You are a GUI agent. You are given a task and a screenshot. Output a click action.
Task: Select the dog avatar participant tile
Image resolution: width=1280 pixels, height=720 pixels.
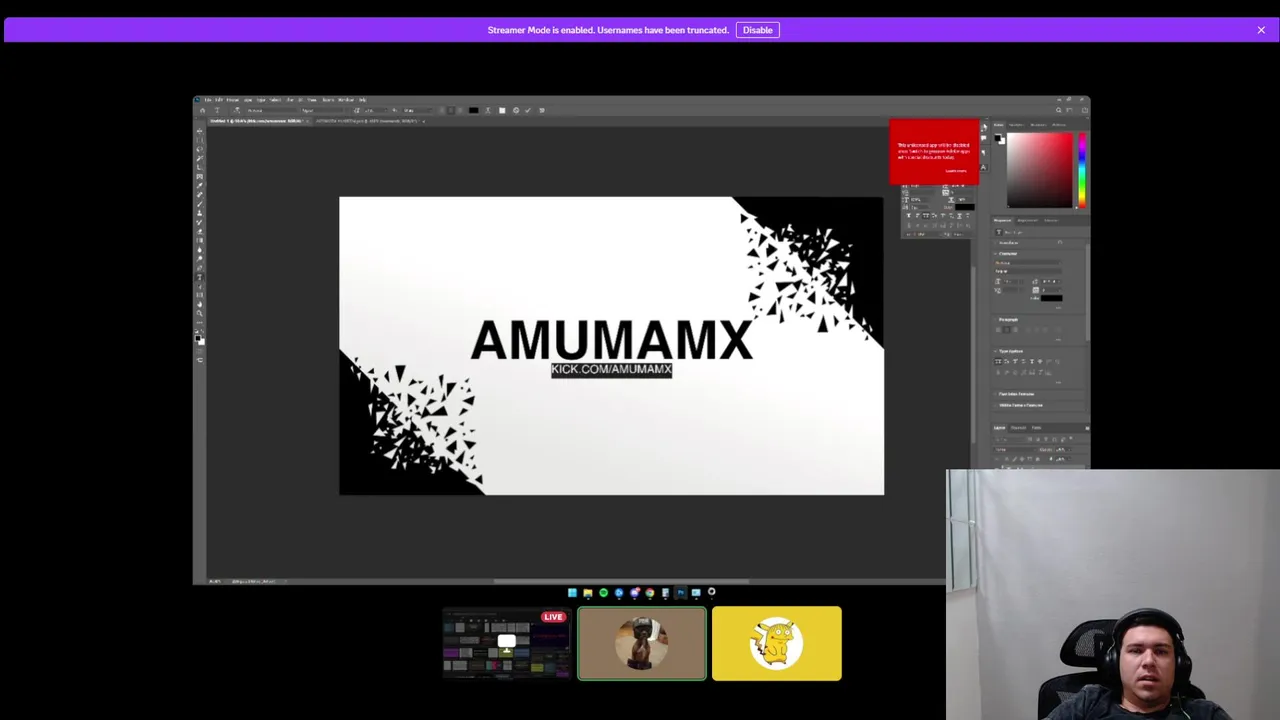point(642,643)
